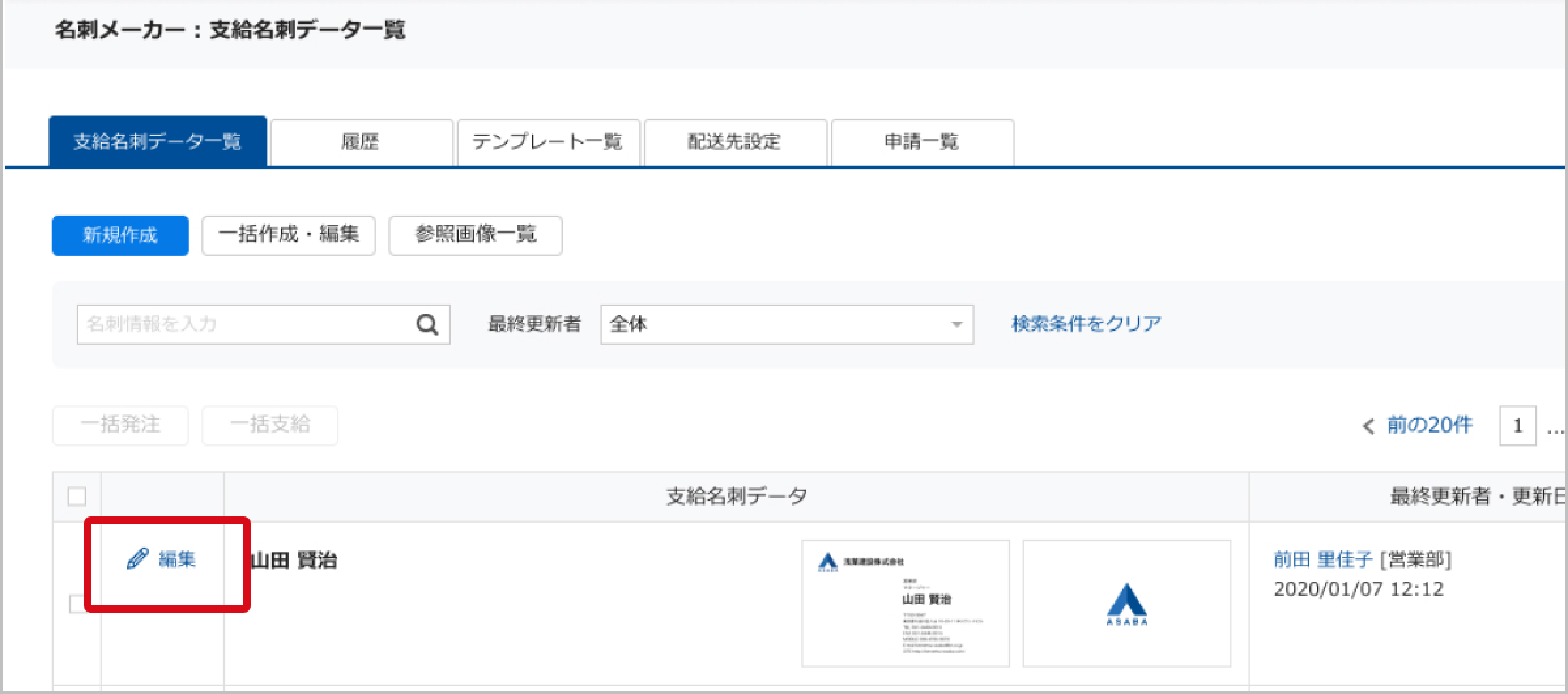
Task: Click the 一括作成・編集 button
Action: click(x=288, y=235)
